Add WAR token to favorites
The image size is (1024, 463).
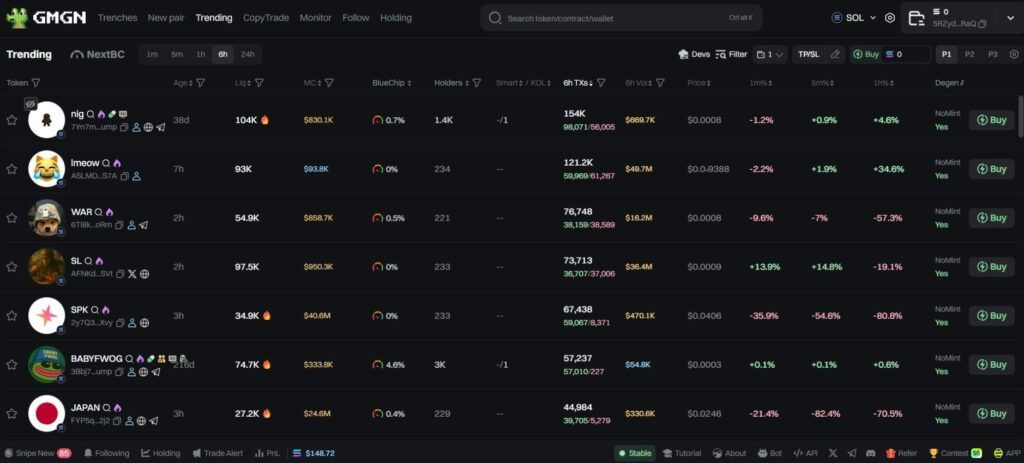(12, 218)
